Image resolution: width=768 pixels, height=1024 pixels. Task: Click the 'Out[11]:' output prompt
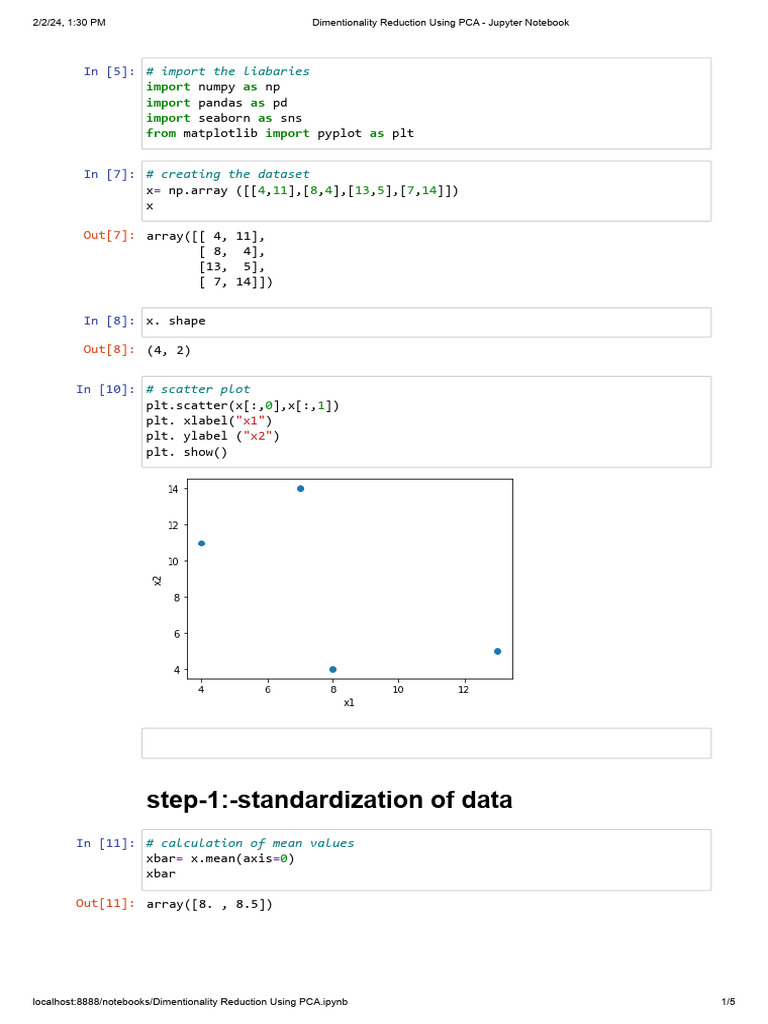[x=105, y=904]
